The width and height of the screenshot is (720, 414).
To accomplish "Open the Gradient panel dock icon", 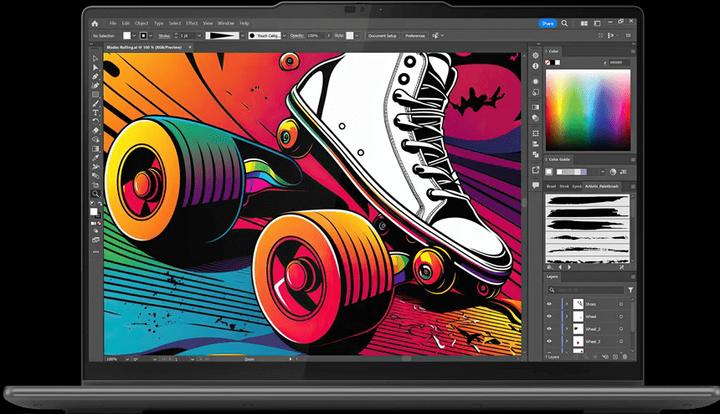I will [535, 107].
